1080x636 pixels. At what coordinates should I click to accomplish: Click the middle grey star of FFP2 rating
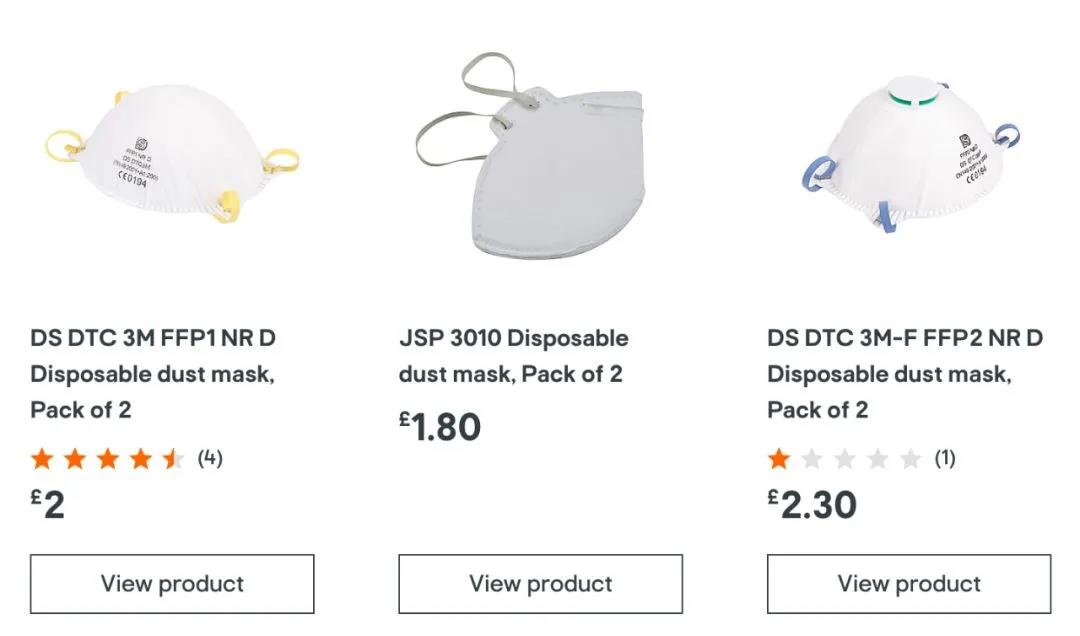click(x=845, y=459)
